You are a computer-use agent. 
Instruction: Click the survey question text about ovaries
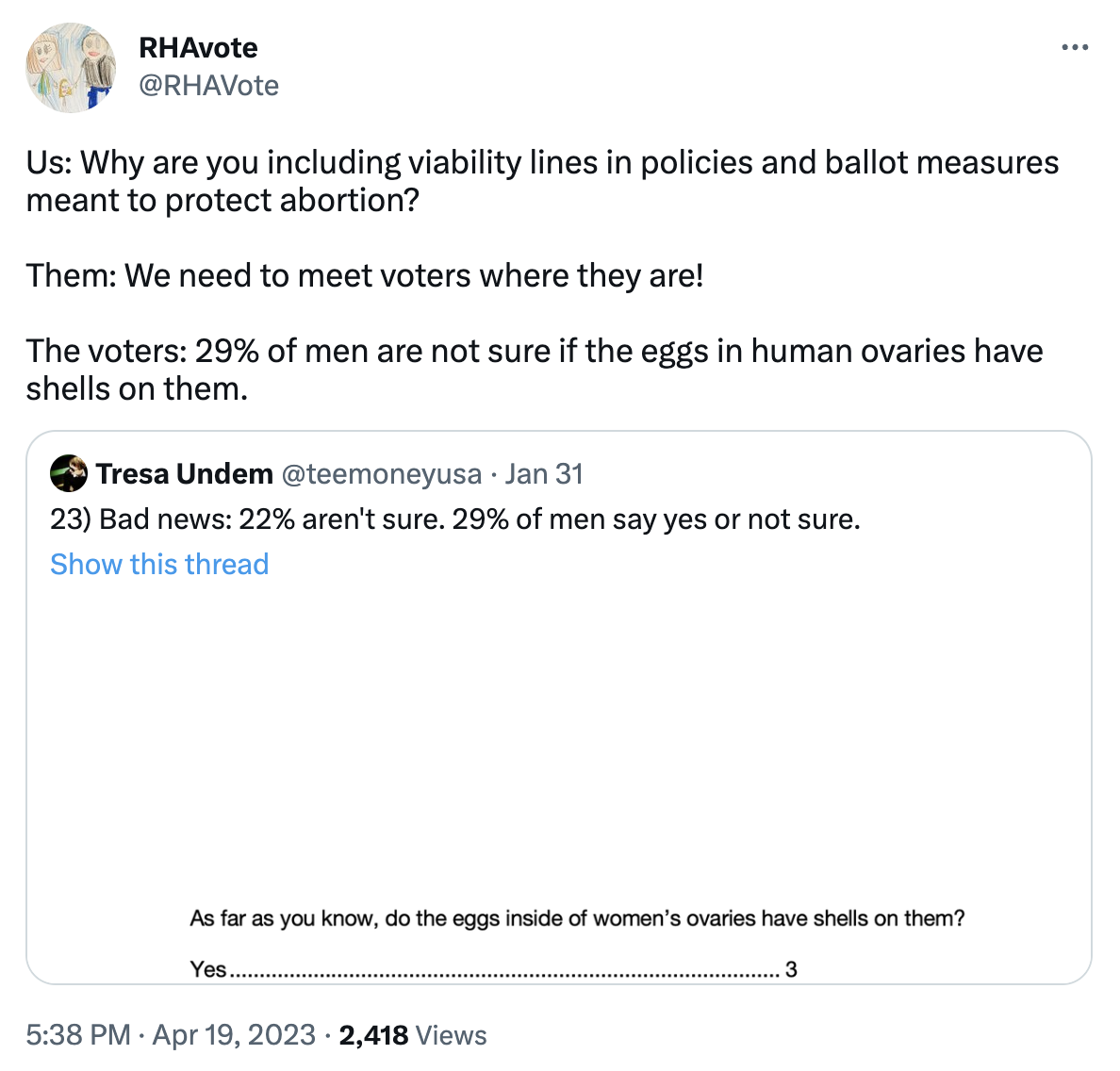577,918
